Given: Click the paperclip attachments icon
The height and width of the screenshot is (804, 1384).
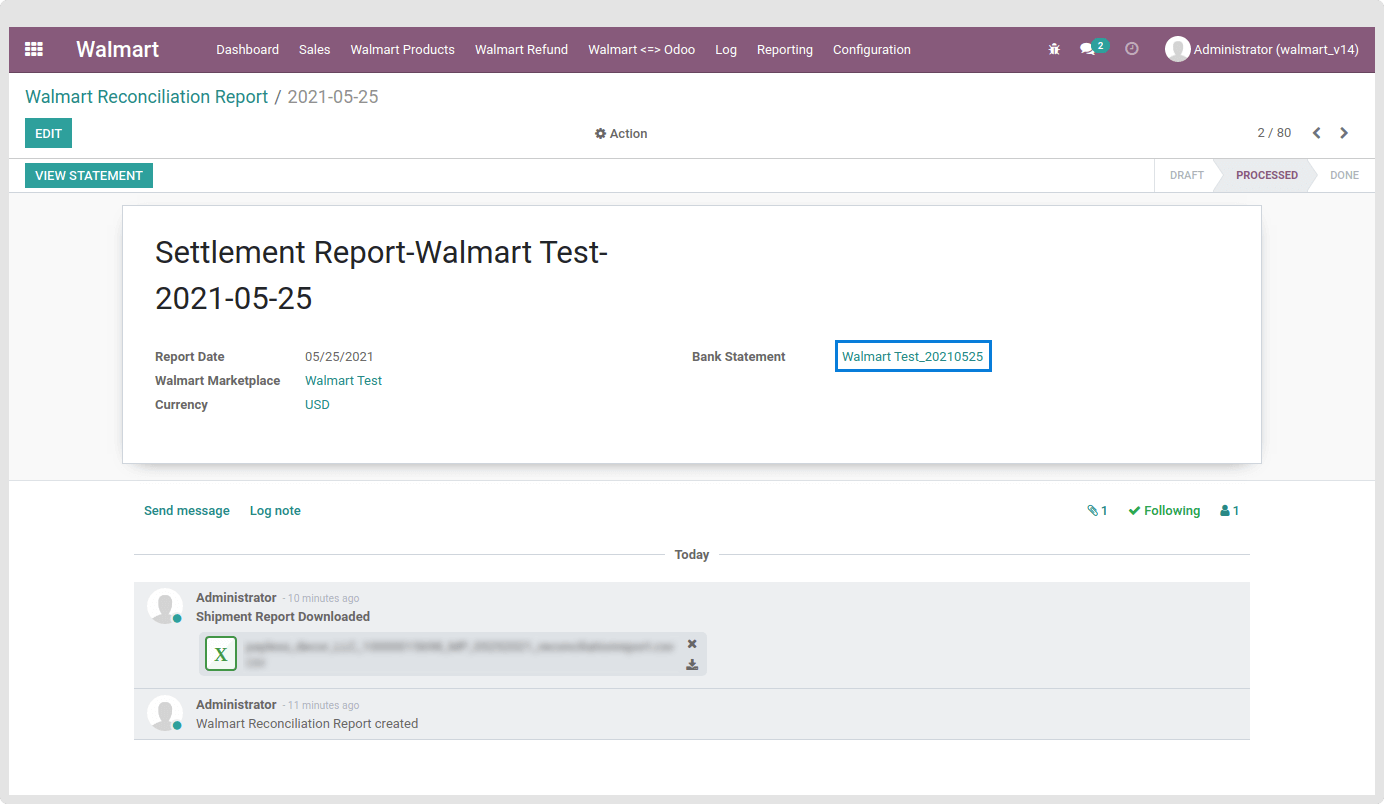Looking at the screenshot, I should pyautogui.click(x=1093, y=511).
